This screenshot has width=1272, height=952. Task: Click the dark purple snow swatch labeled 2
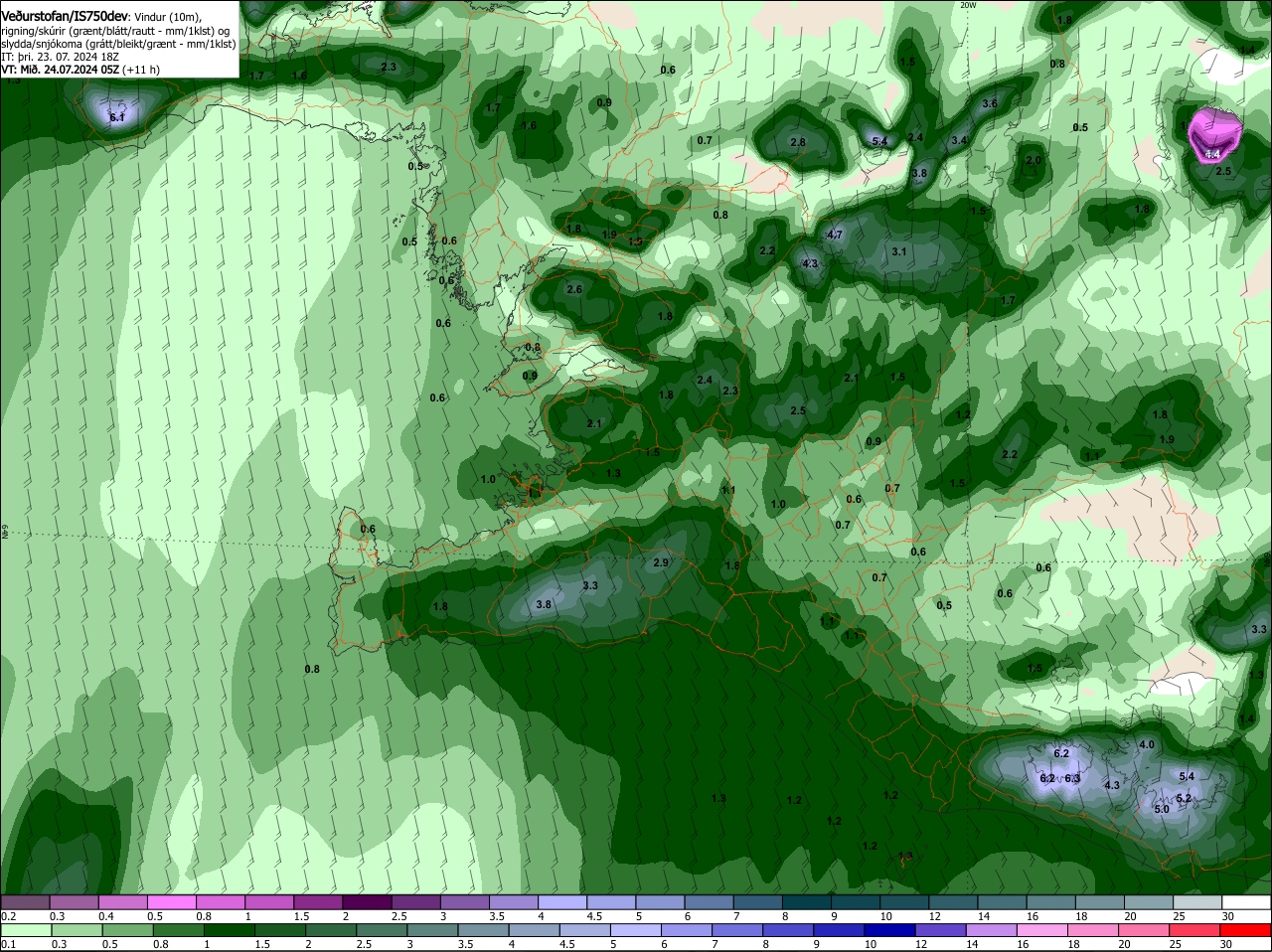(x=366, y=902)
